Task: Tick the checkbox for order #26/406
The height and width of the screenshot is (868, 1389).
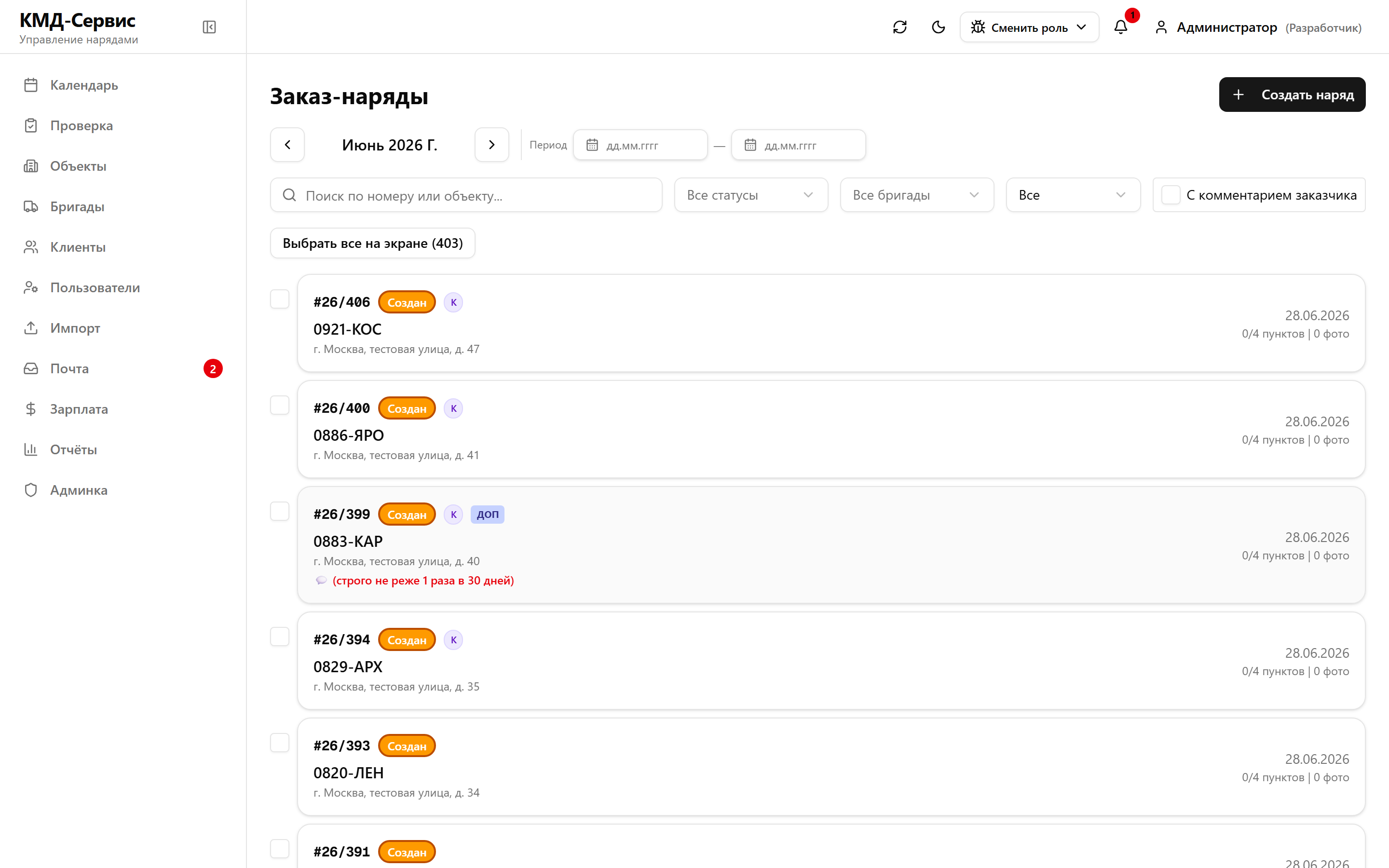Action: tap(280, 299)
